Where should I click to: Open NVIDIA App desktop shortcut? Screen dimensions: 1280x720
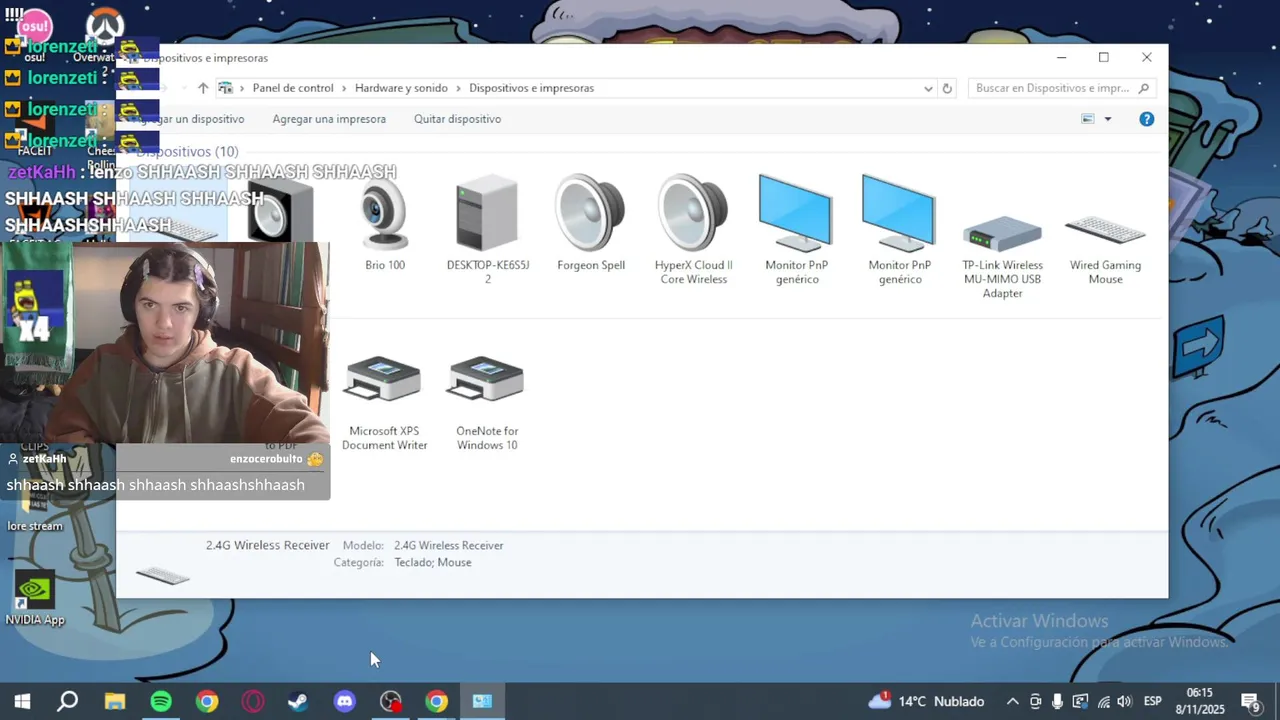pyautogui.click(x=35, y=598)
